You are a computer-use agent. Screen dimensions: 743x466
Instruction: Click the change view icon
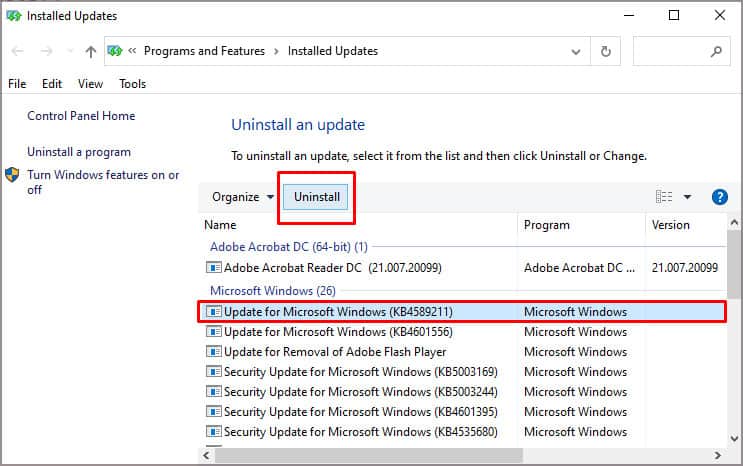click(x=664, y=196)
